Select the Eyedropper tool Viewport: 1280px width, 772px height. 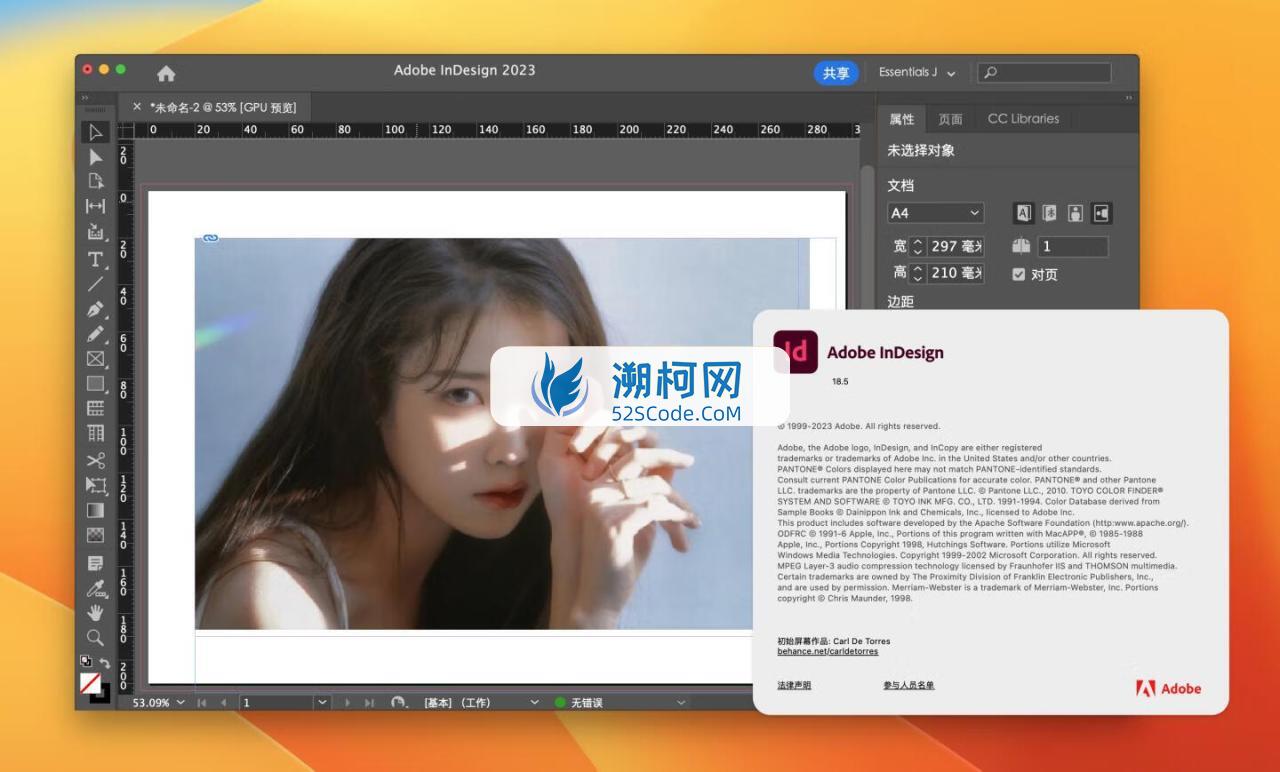click(x=95, y=588)
